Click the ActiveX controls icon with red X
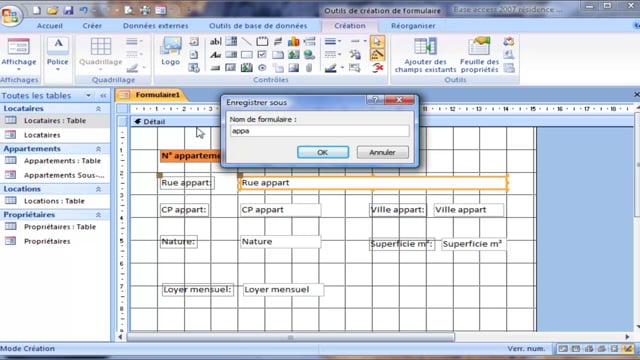 pos(377,68)
